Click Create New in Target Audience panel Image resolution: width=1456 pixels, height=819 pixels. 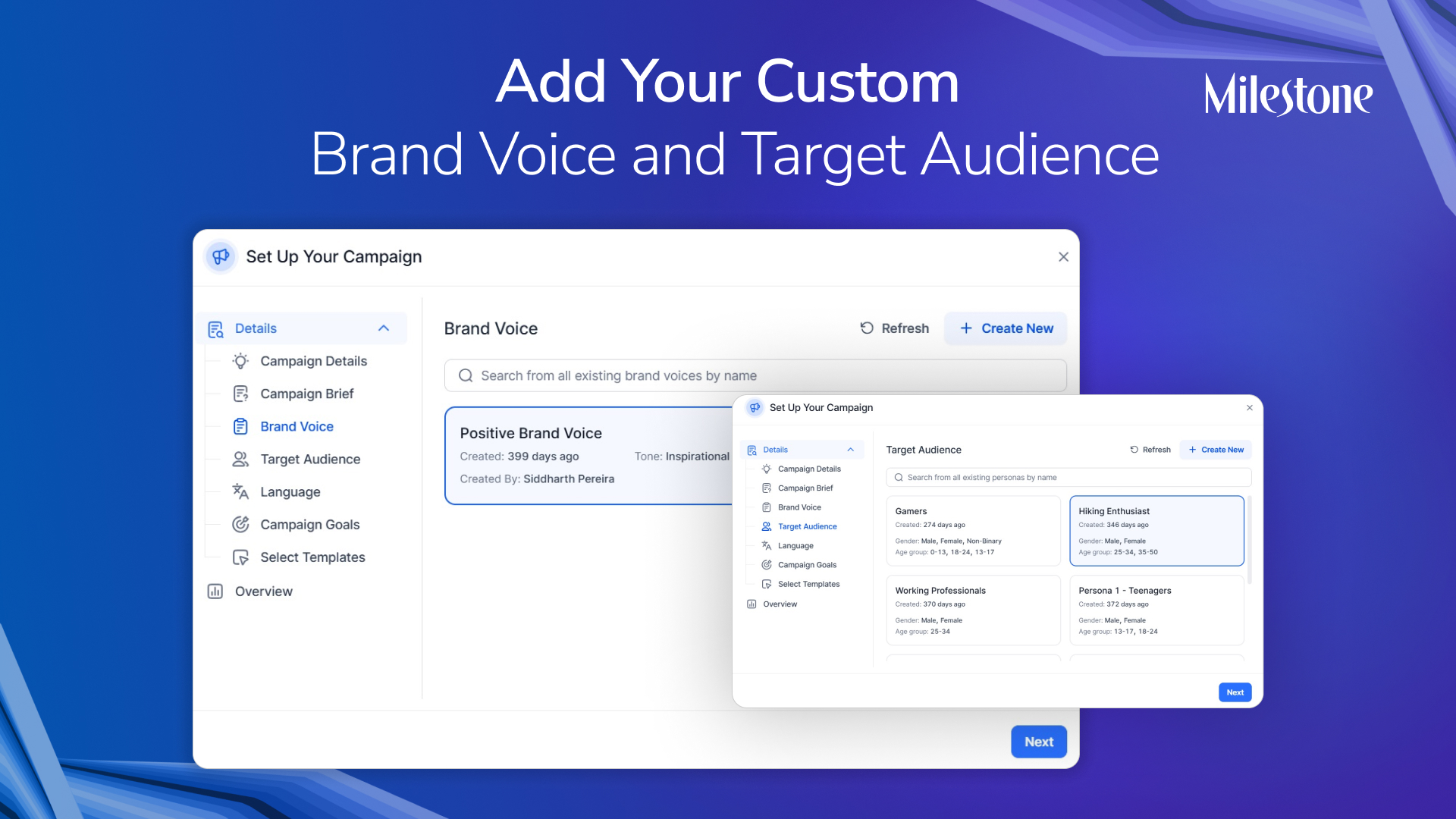(1216, 450)
